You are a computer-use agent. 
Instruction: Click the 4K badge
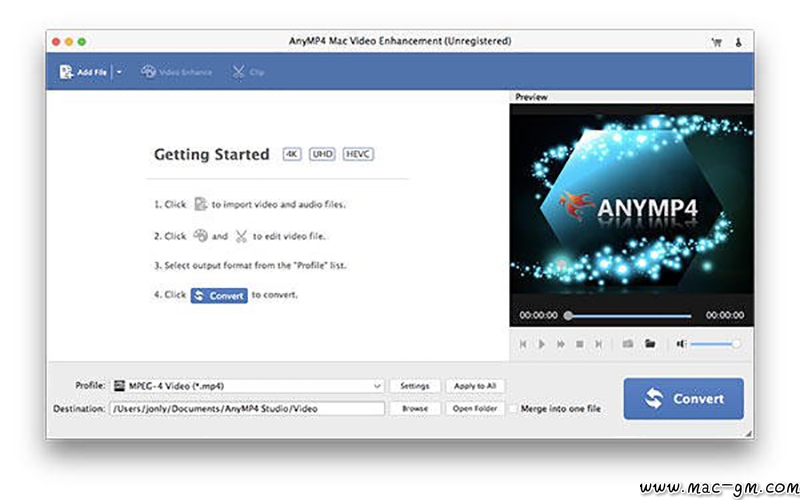coord(292,154)
